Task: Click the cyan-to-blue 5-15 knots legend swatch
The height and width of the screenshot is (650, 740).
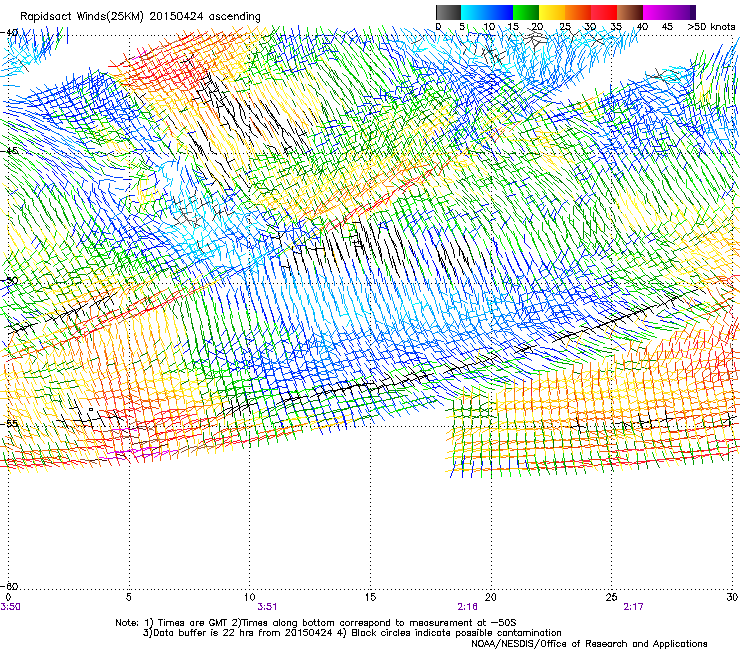Action: (x=487, y=12)
